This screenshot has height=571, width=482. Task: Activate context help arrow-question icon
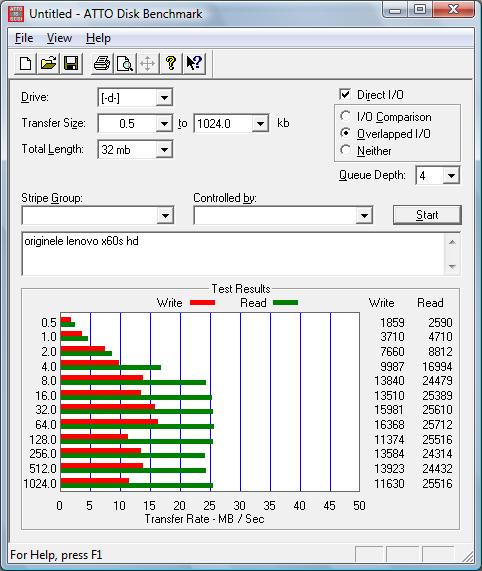click(x=194, y=63)
